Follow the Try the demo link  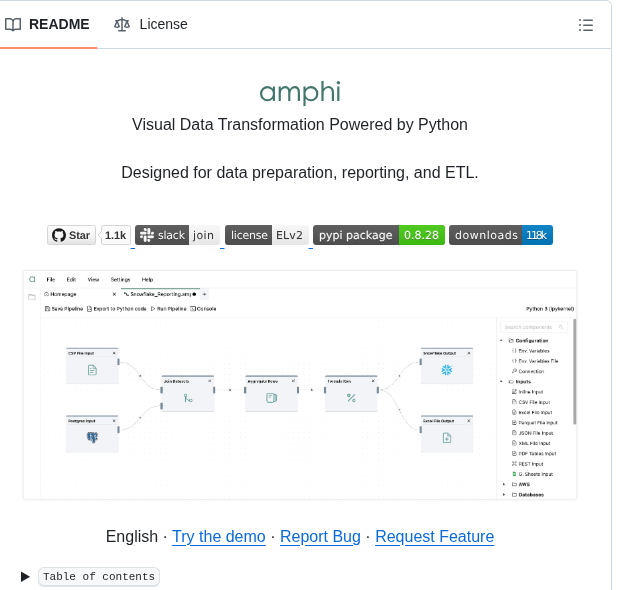(x=219, y=537)
